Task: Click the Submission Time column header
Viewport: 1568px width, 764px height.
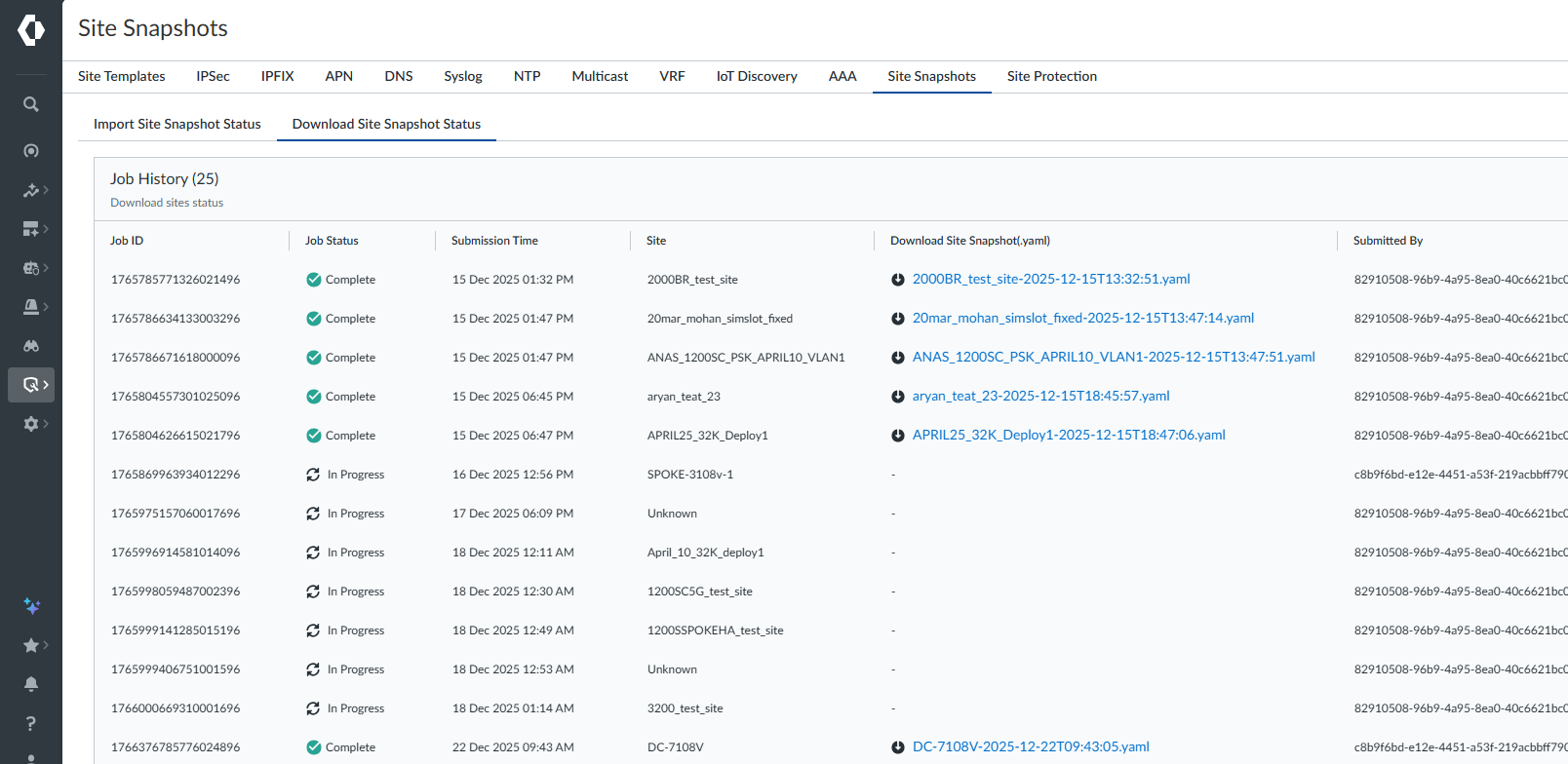Action: tap(494, 241)
